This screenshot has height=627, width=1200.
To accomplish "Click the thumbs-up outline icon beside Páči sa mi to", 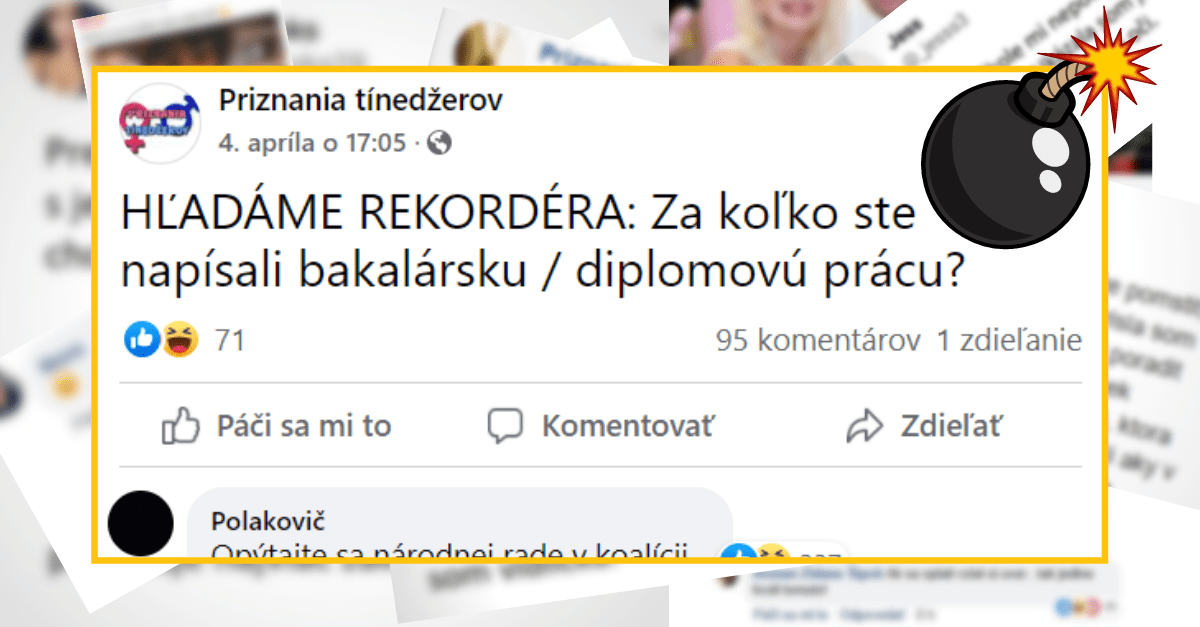I will 182,426.
